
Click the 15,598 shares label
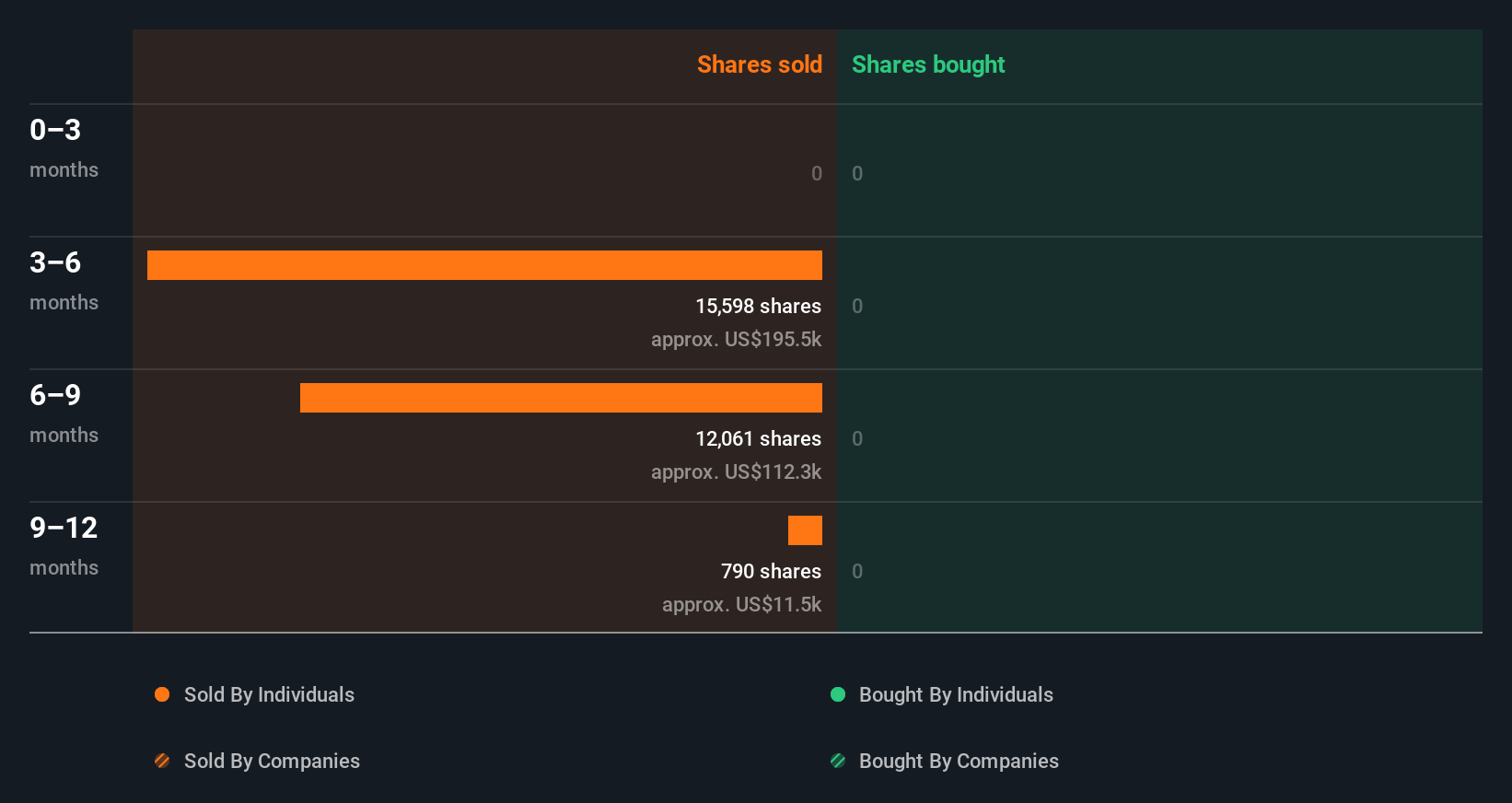[758, 306]
